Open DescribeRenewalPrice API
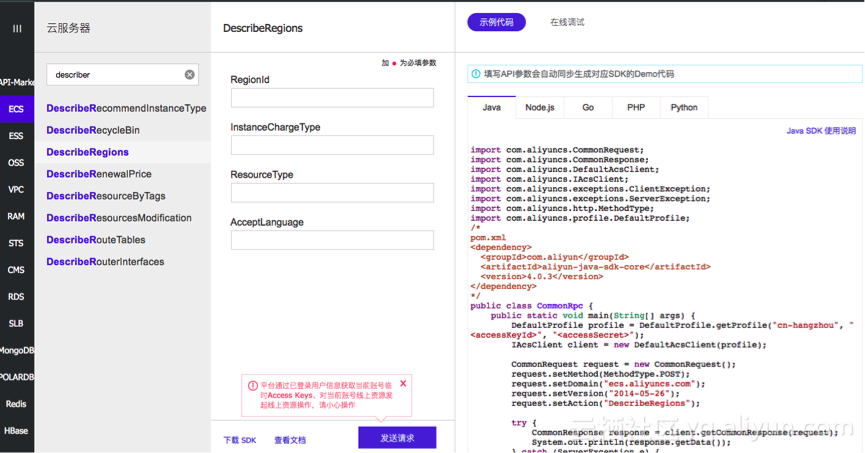 tap(99, 174)
